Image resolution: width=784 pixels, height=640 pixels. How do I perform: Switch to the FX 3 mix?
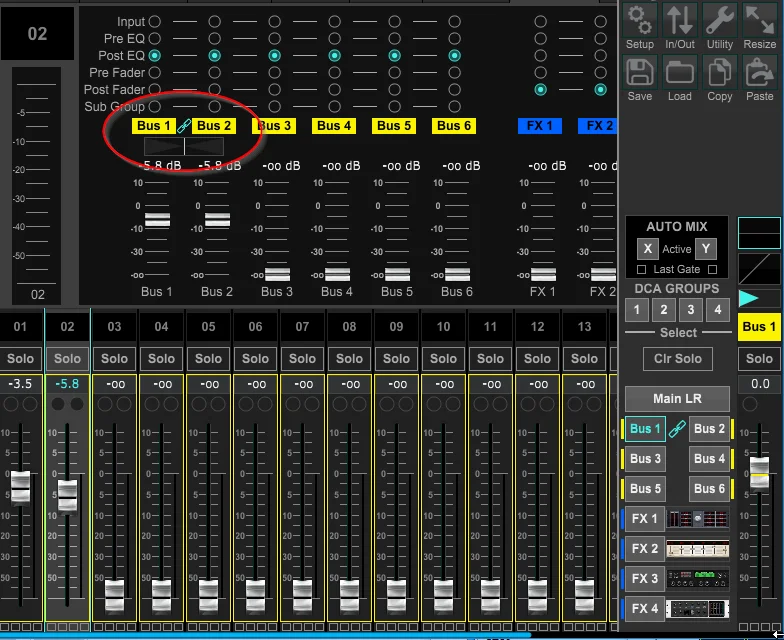click(644, 579)
